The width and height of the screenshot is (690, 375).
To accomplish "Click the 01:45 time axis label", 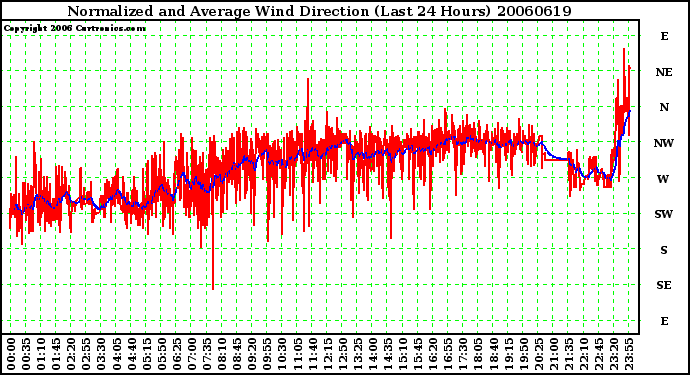I will 56,354.
